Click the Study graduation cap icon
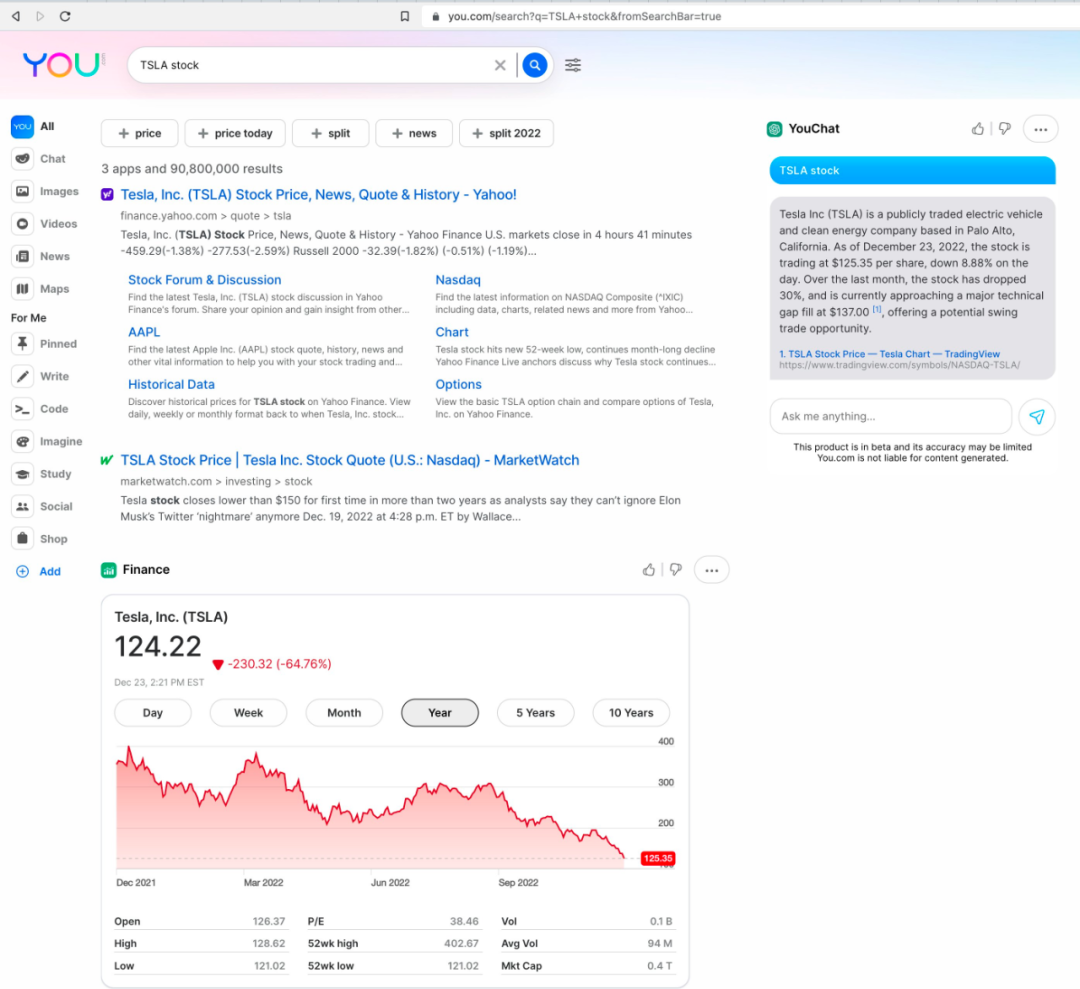The width and height of the screenshot is (1080, 989). [x=22, y=473]
